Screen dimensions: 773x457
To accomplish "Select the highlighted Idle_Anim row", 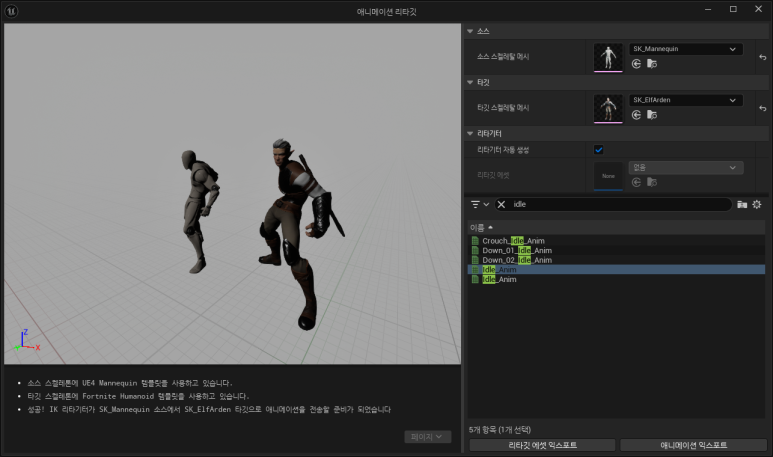I will pyautogui.click(x=616, y=270).
